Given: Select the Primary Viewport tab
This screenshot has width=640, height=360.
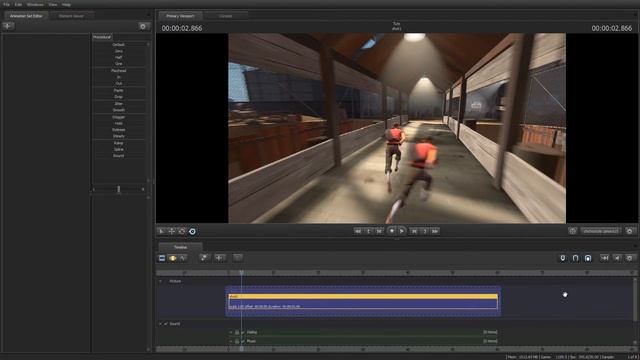Looking at the screenshot, I should (180, 16).
